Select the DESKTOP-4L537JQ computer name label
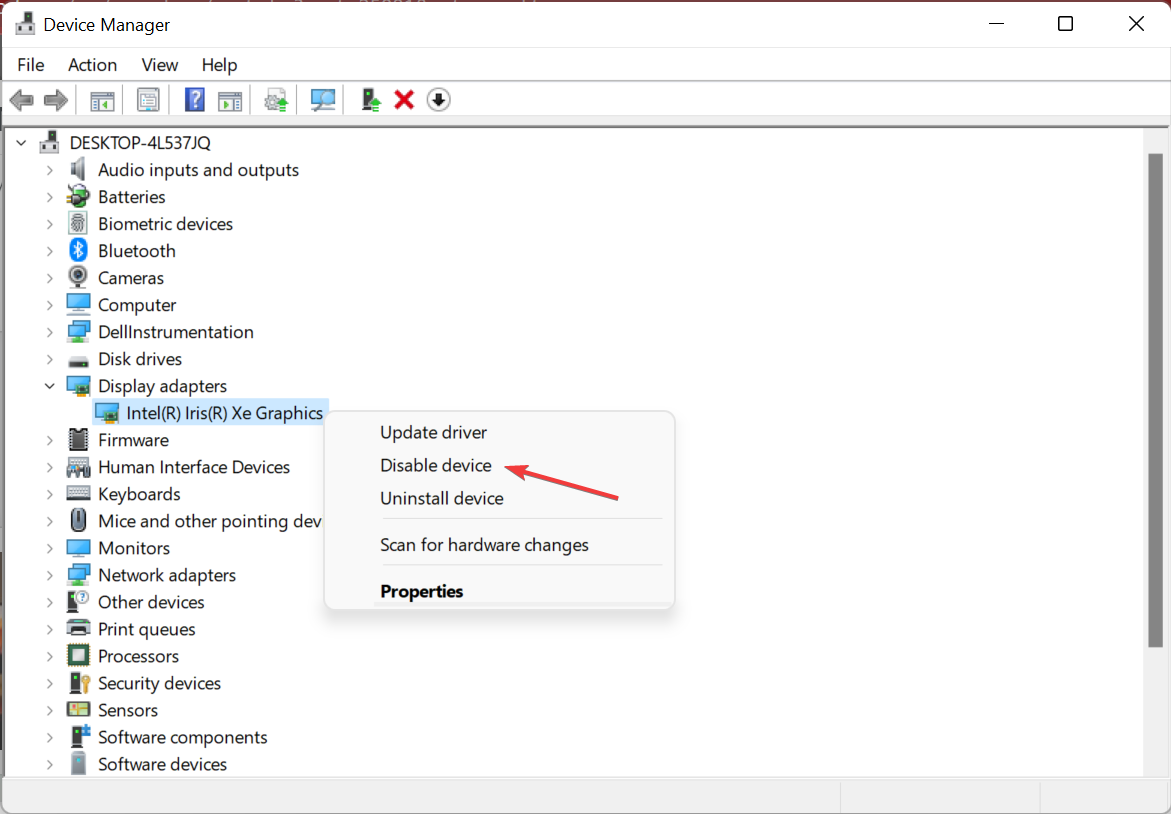 click(x=140, y=143)
